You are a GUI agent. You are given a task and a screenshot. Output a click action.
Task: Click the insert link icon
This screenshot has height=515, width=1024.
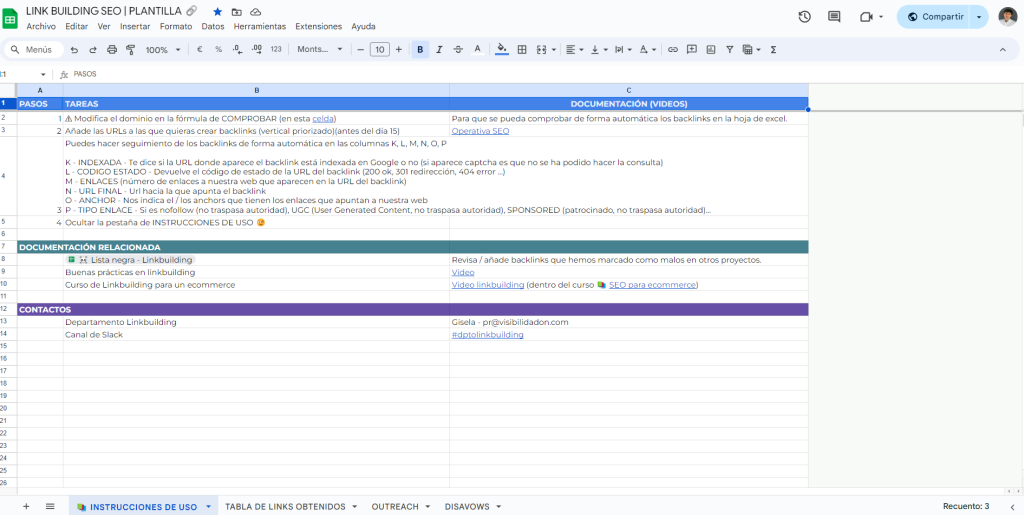pos(673,49)
